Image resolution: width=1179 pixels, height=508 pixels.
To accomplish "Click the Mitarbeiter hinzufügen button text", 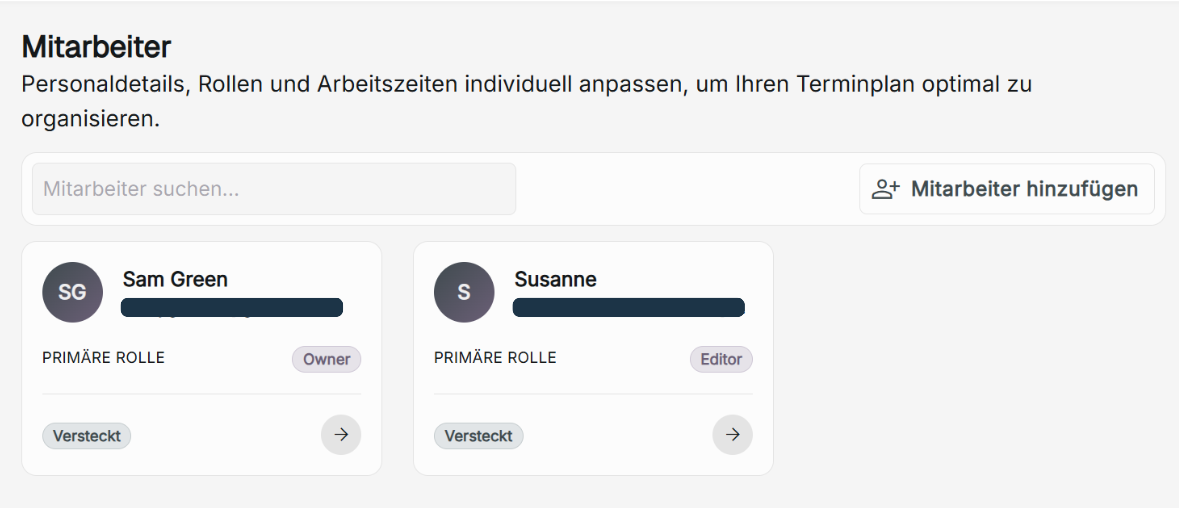I will pyautogui.click(x=1024, y=189).
